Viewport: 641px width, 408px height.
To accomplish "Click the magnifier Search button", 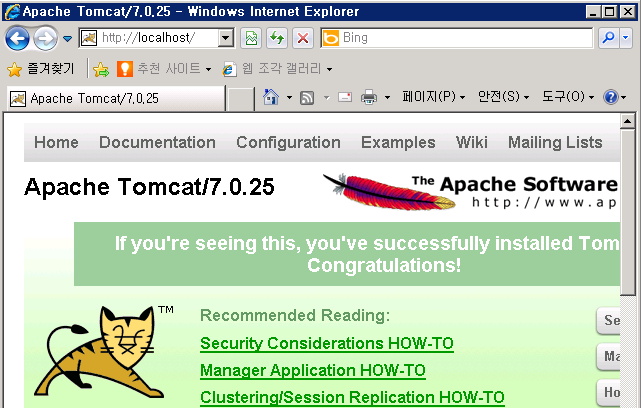I will click(x=609, y=38).
